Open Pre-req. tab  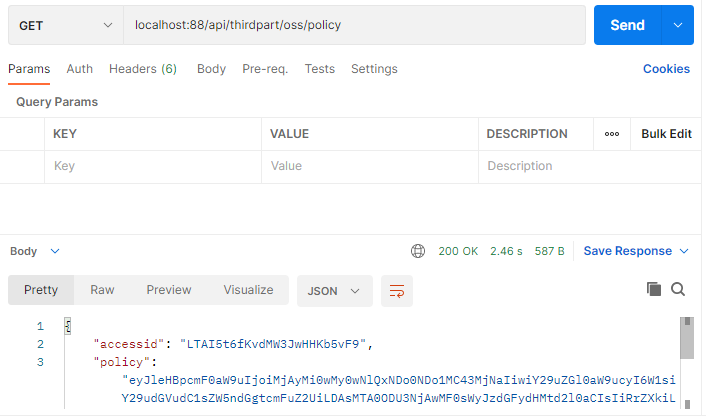coord(265,69)
